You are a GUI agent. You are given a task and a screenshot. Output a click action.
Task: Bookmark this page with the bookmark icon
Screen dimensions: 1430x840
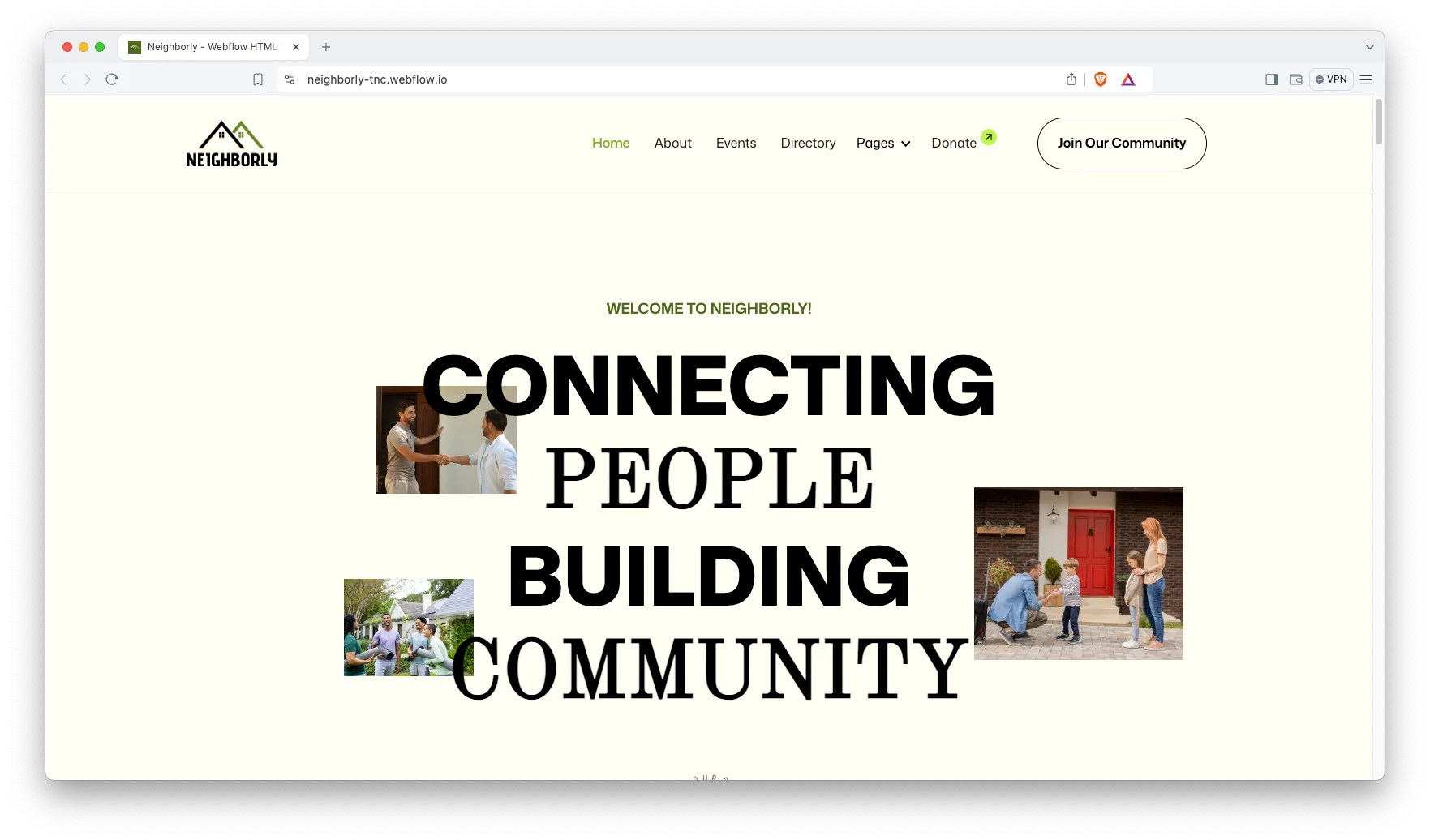click(x=258, y=79)
